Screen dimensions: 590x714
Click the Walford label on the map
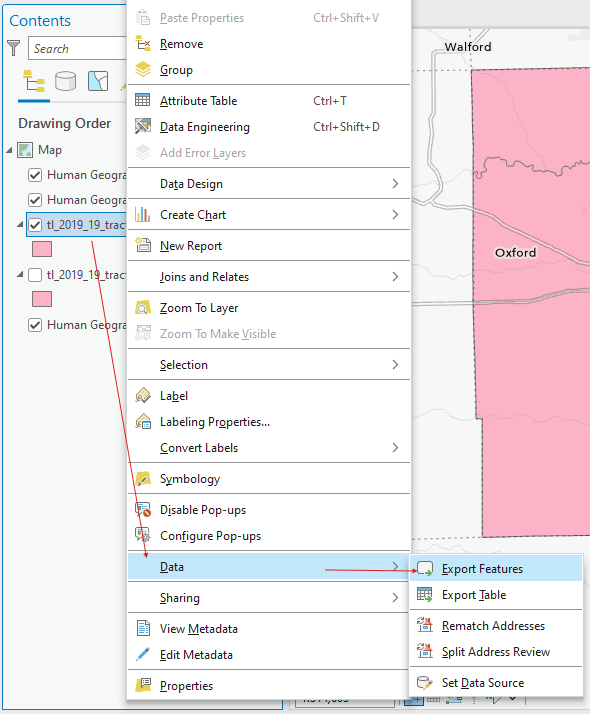point(468,46)
